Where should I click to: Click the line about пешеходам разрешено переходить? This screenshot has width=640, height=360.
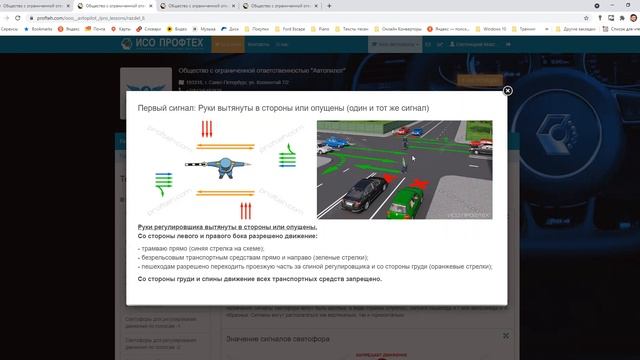tap(315, 266)
